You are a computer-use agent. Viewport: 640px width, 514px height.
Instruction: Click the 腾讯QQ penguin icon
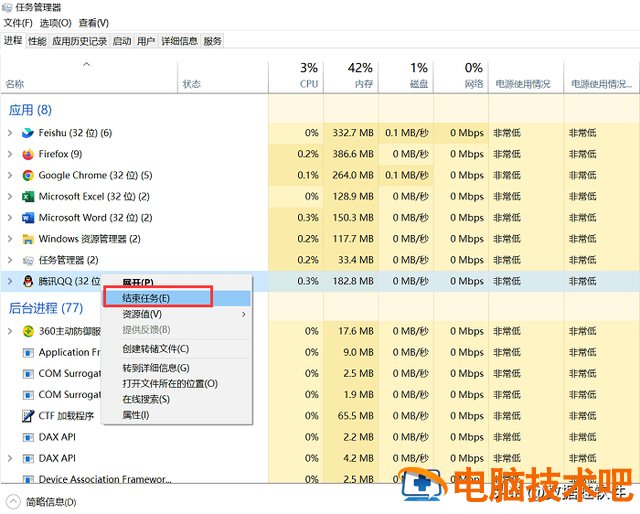28,281
